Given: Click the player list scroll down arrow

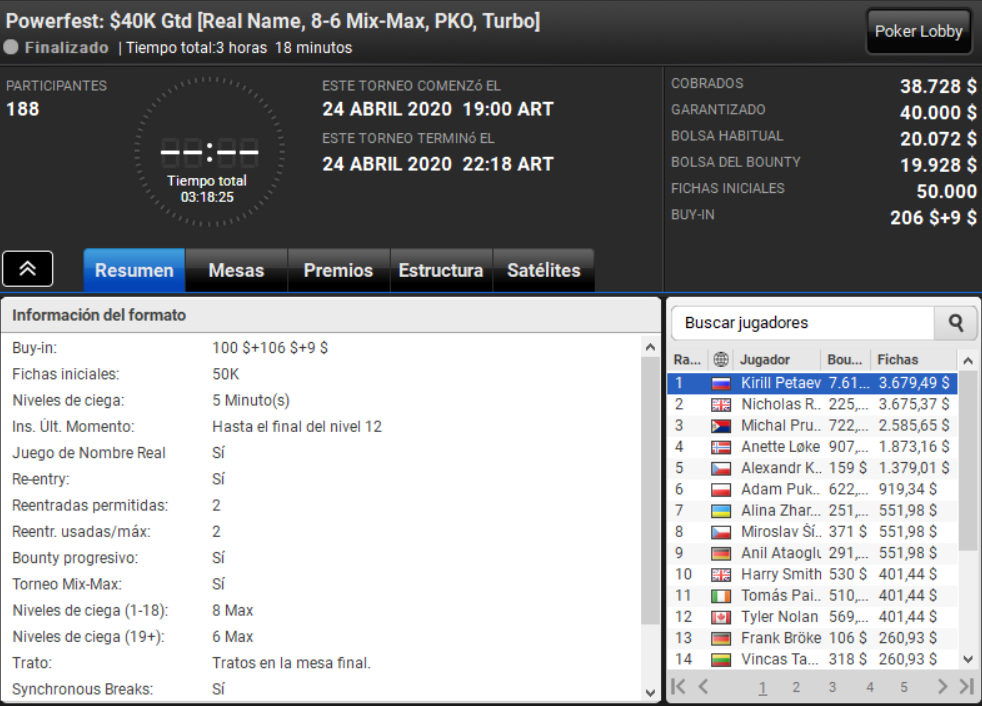Looking at the screenshot, I should coord(968,659).
